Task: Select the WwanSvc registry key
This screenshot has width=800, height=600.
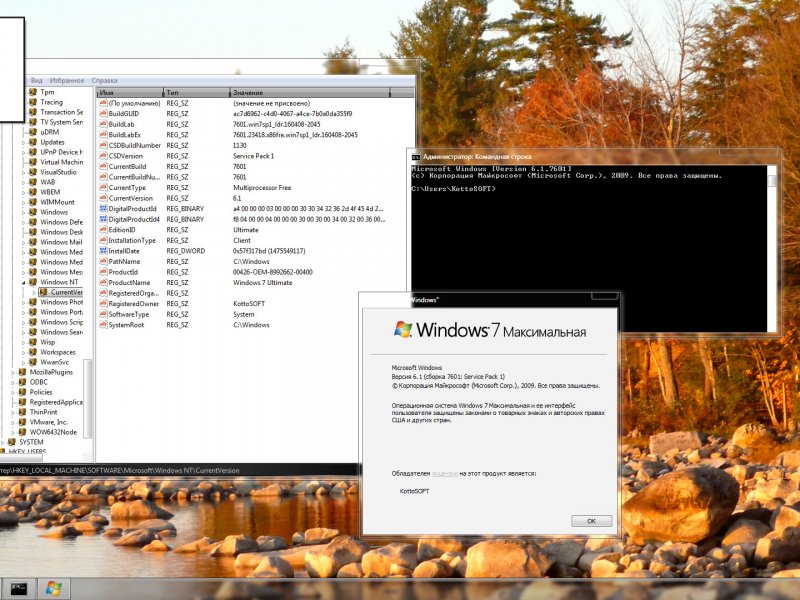Action: 55,362
